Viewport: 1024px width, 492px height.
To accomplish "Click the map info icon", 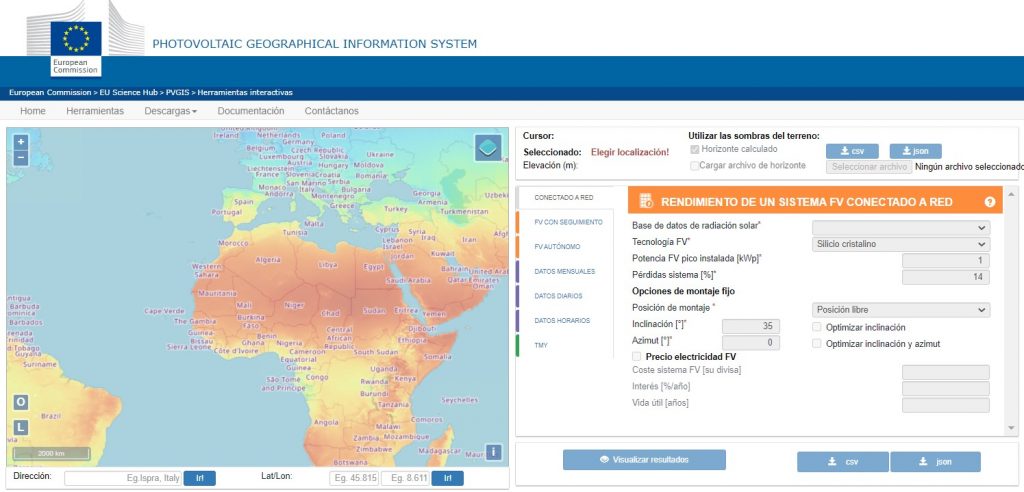I will [492, 452].
